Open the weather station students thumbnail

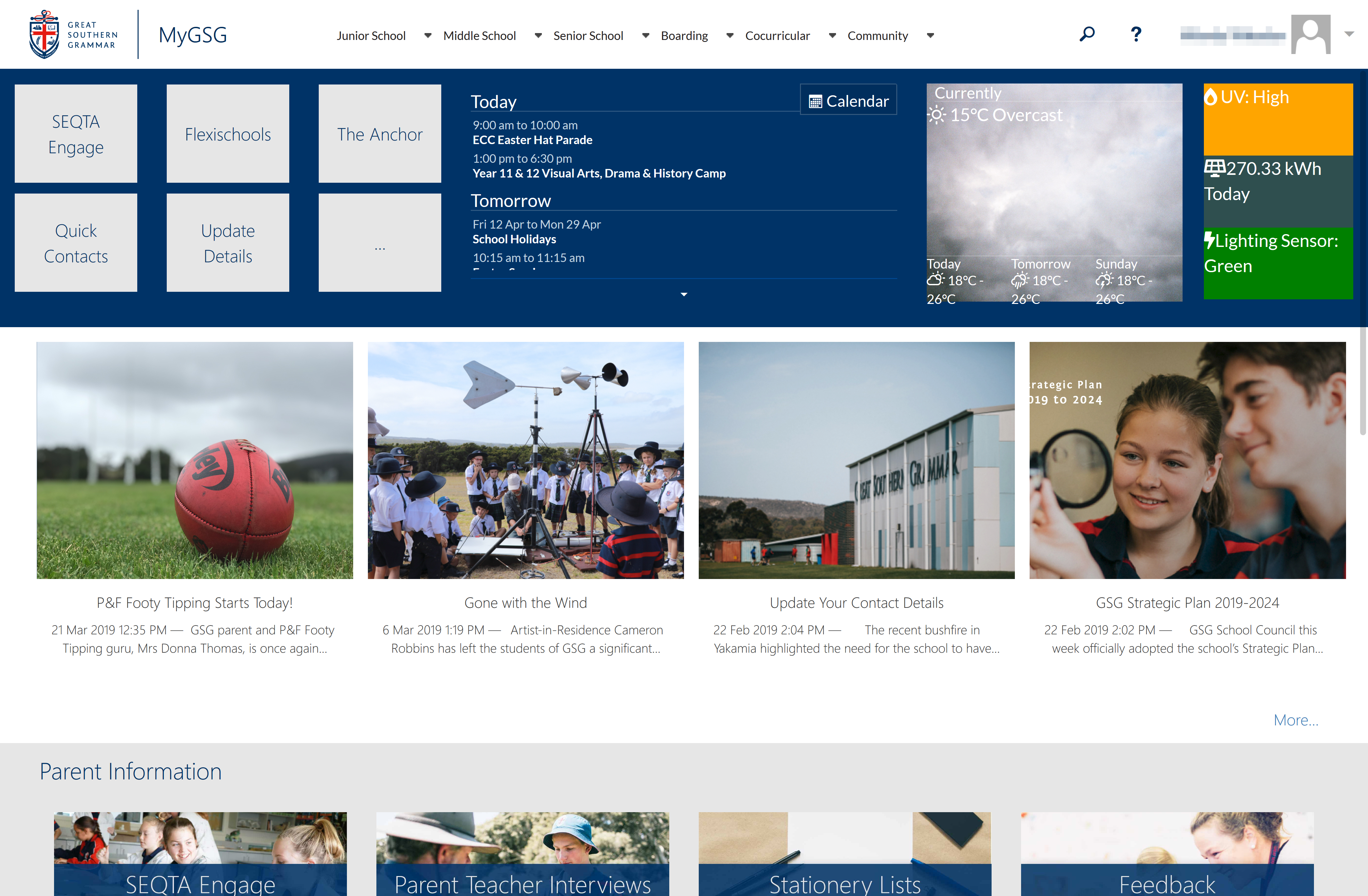[525, 460]
